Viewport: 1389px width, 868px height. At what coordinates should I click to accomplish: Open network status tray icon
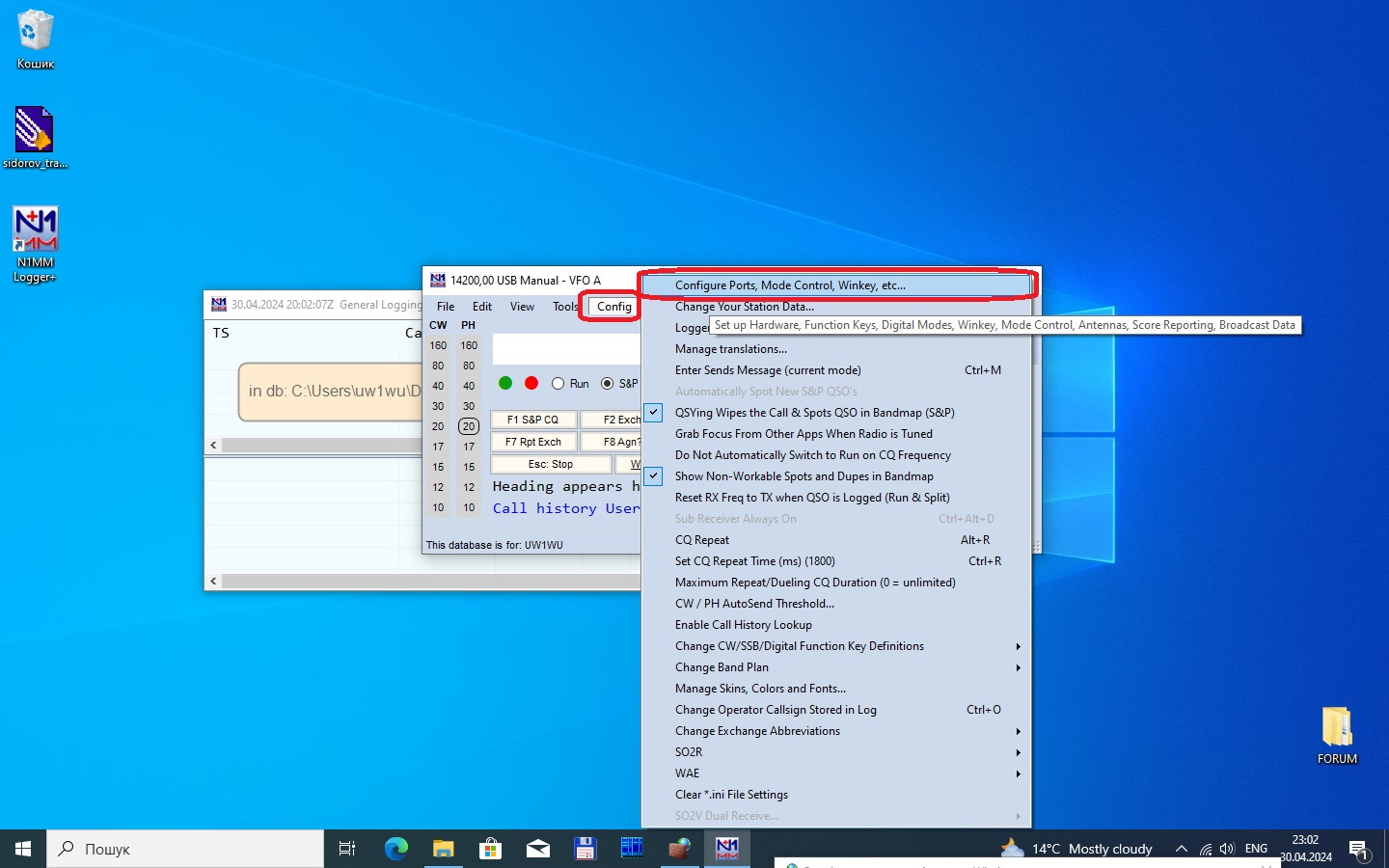click(x=1205, y=849)
